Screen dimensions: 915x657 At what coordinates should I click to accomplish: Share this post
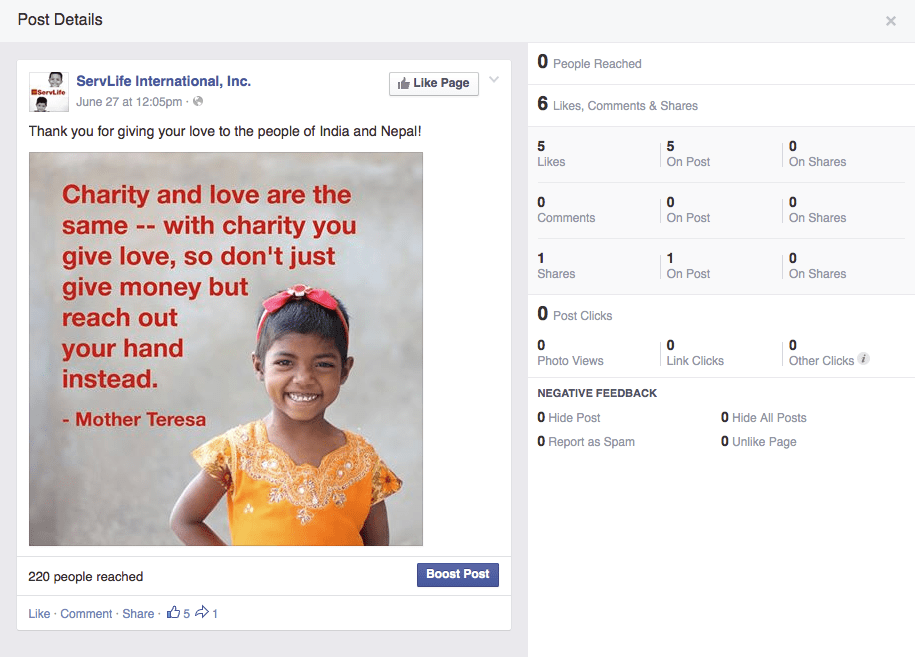click(138, 614)
